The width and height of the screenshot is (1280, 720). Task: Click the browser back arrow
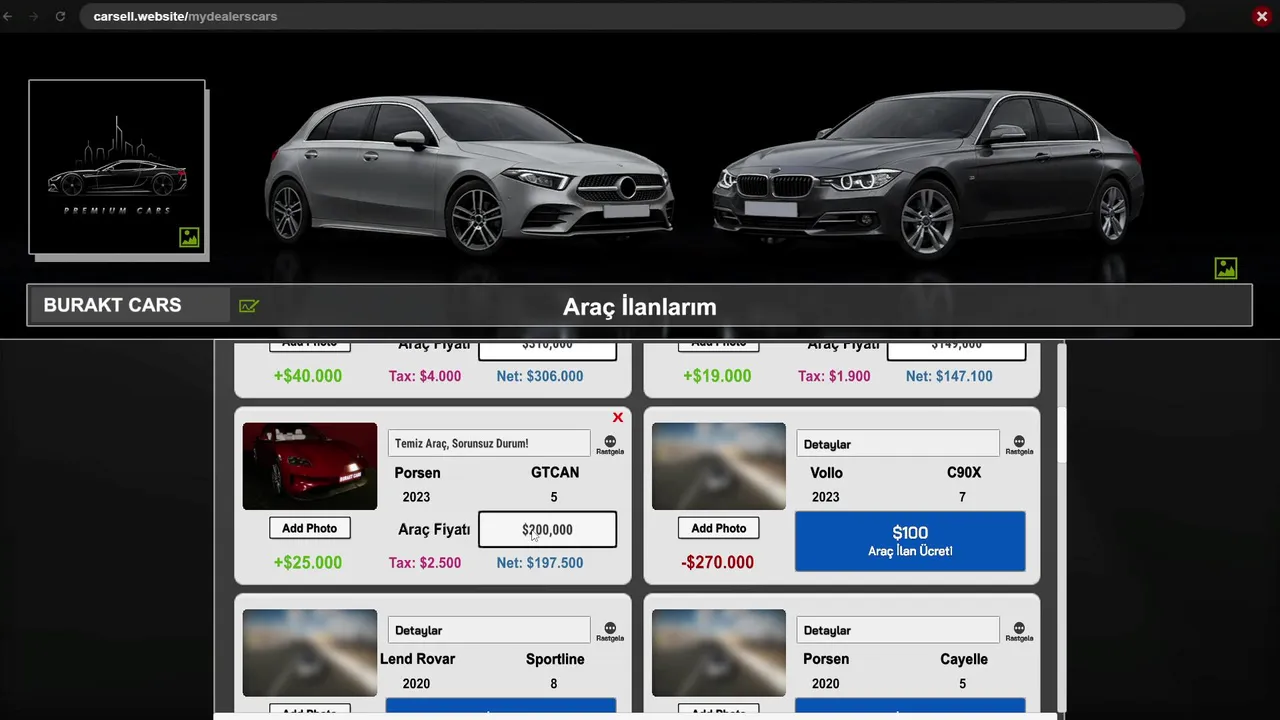click(8, 16)
